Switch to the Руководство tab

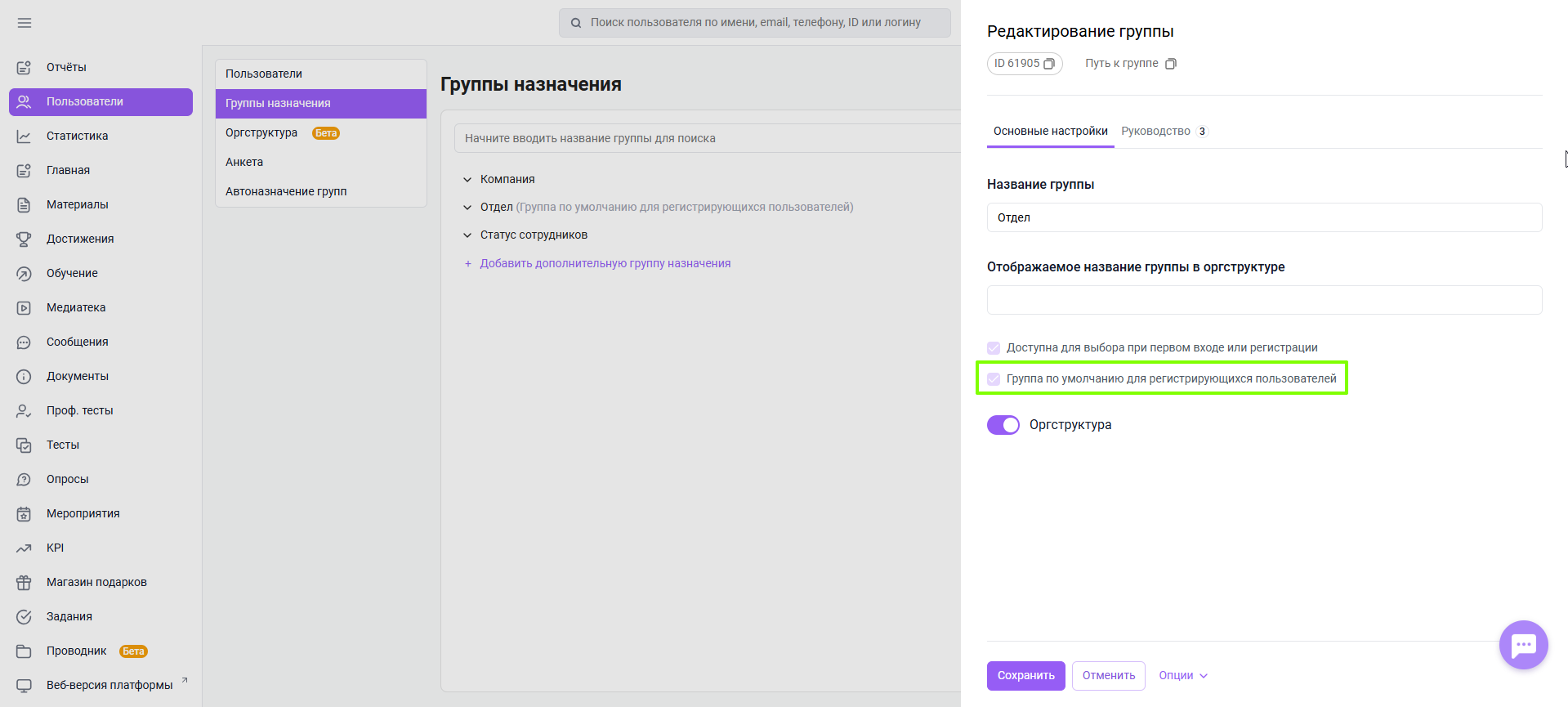pos(1164,131)
